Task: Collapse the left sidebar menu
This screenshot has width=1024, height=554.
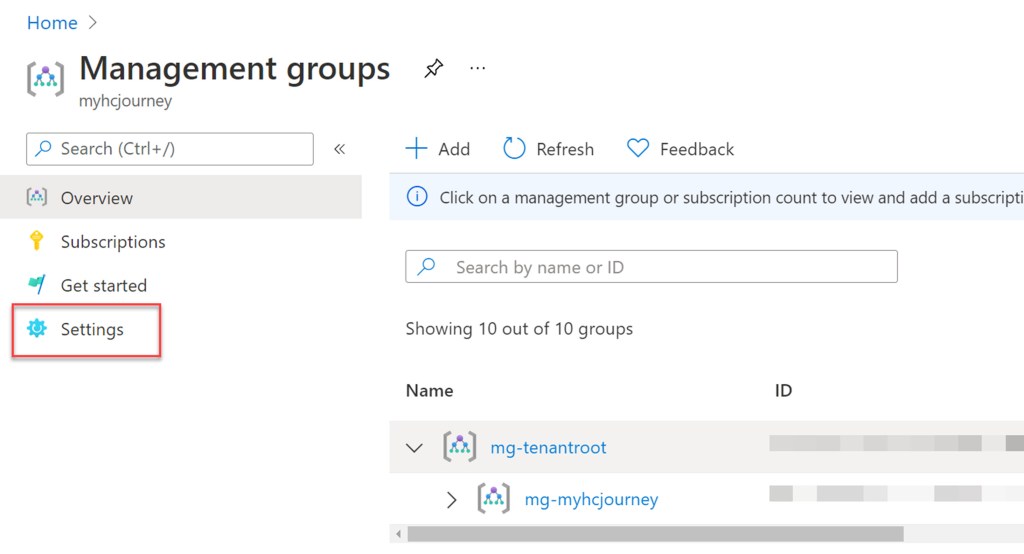Action: [339, 149]
